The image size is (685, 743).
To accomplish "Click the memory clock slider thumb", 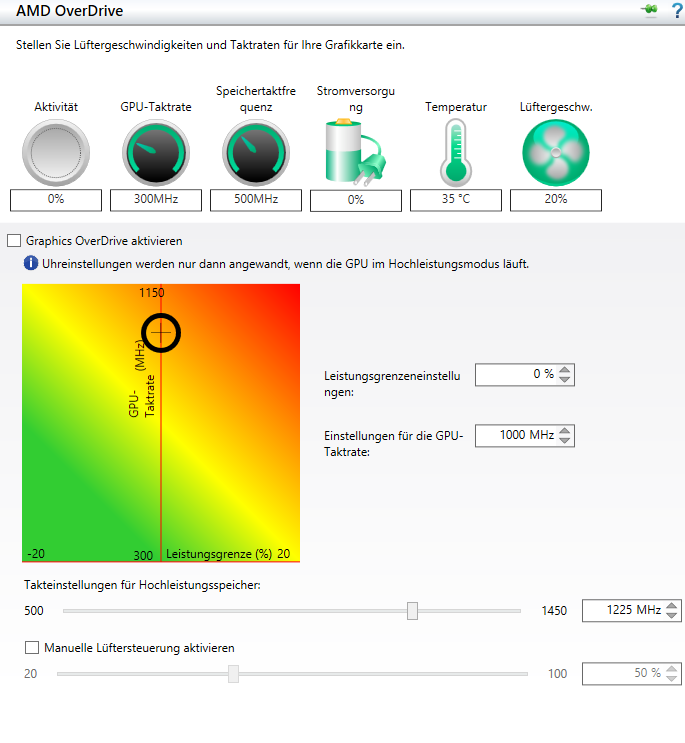I will (413, 611).
